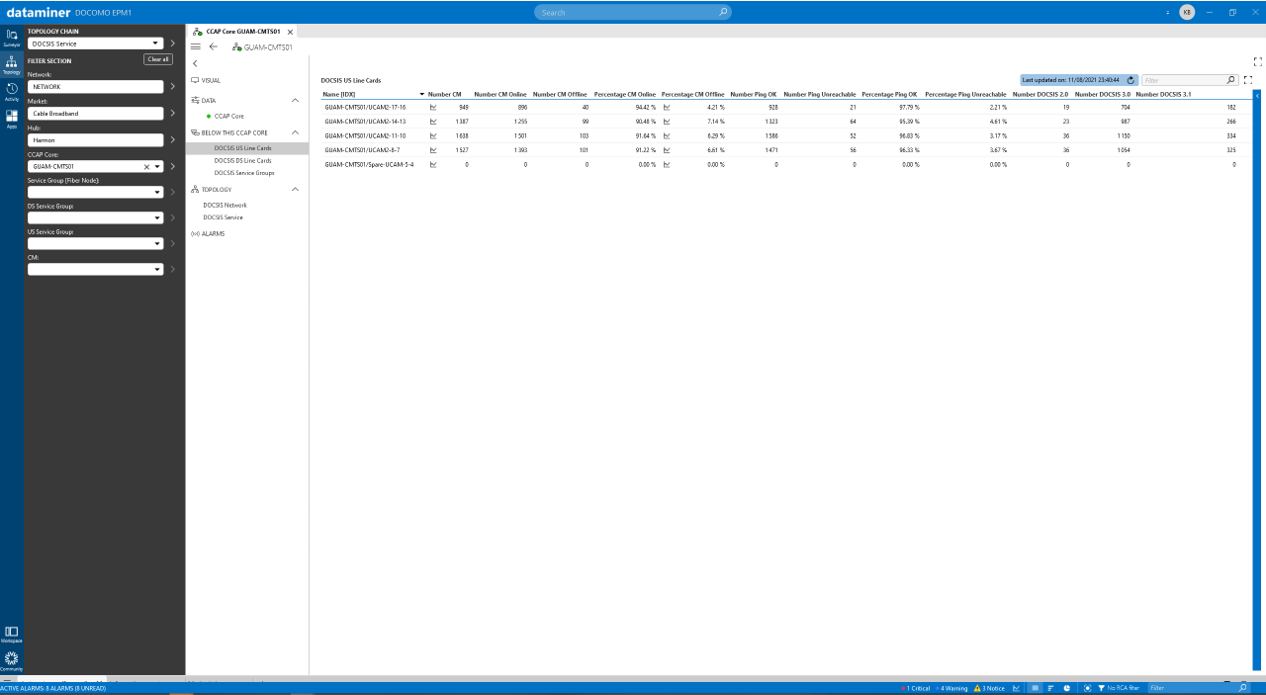The height and width of the screenshot is (695, 1266).
Task: Collapse the DATA section
Action: [295, 100]
